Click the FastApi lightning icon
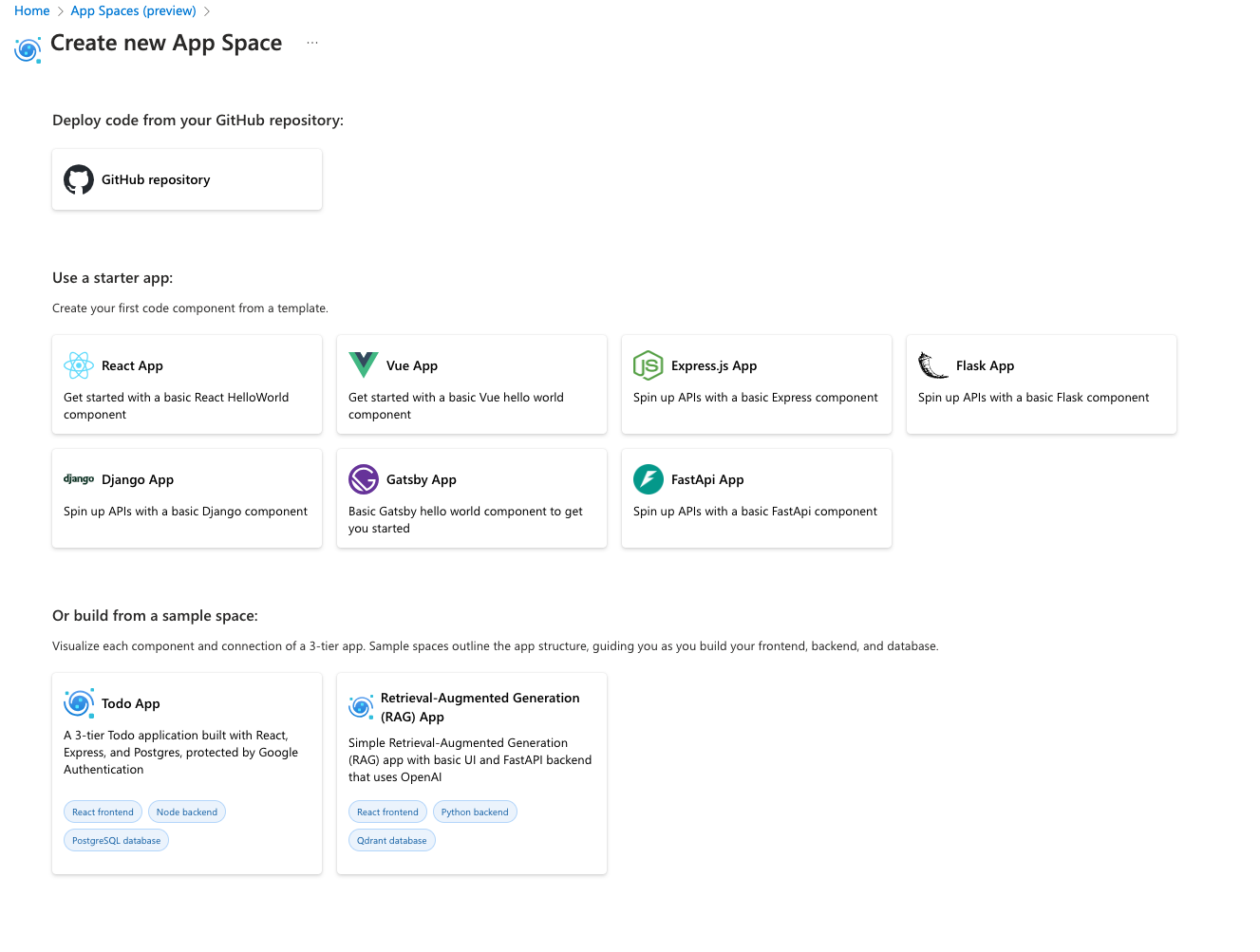Screen dimensions: 1260x952 pyautogui.click(x=649, y=478)
